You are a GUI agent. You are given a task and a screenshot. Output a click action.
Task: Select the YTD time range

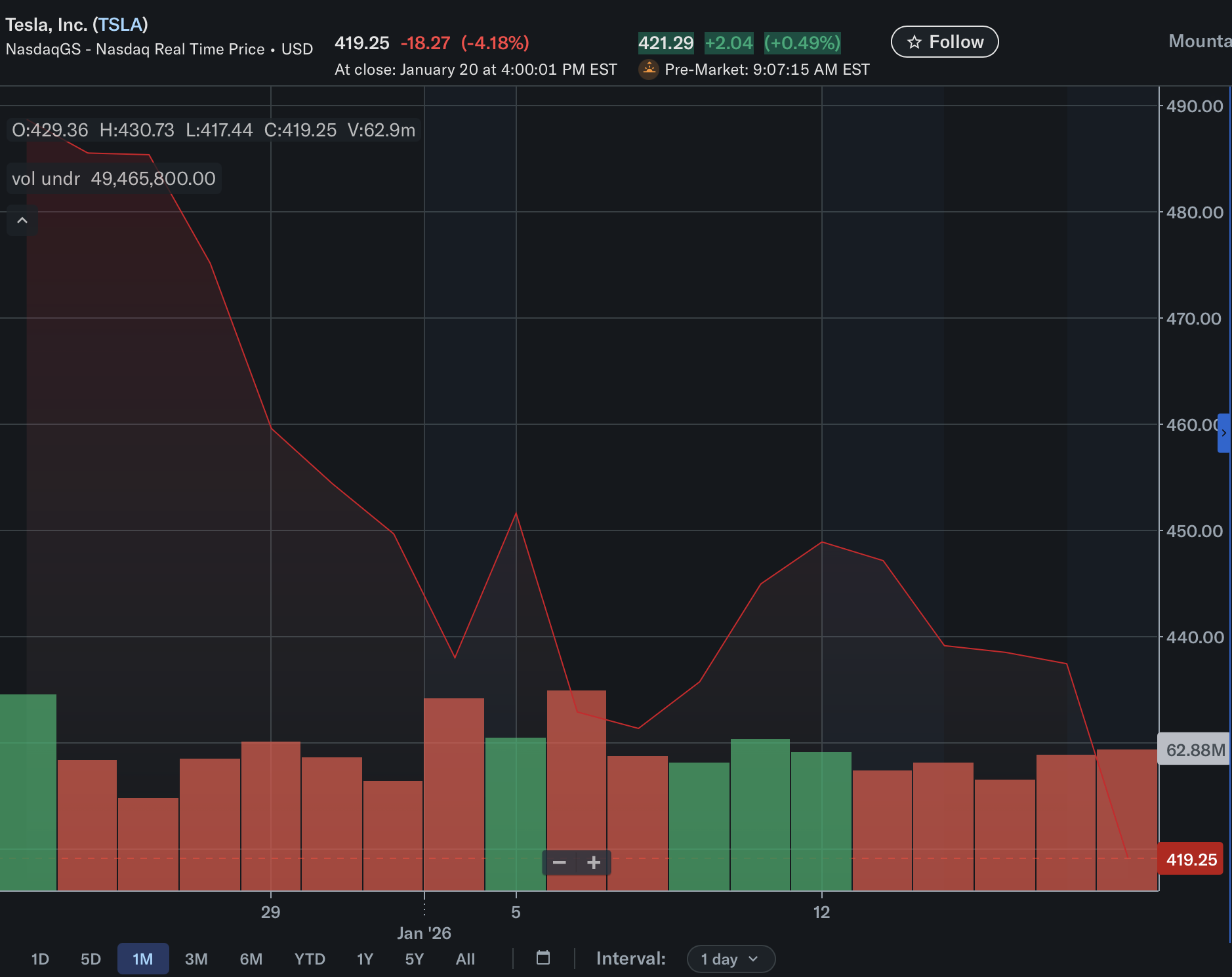pyautogui.click(x=310, y=959)
